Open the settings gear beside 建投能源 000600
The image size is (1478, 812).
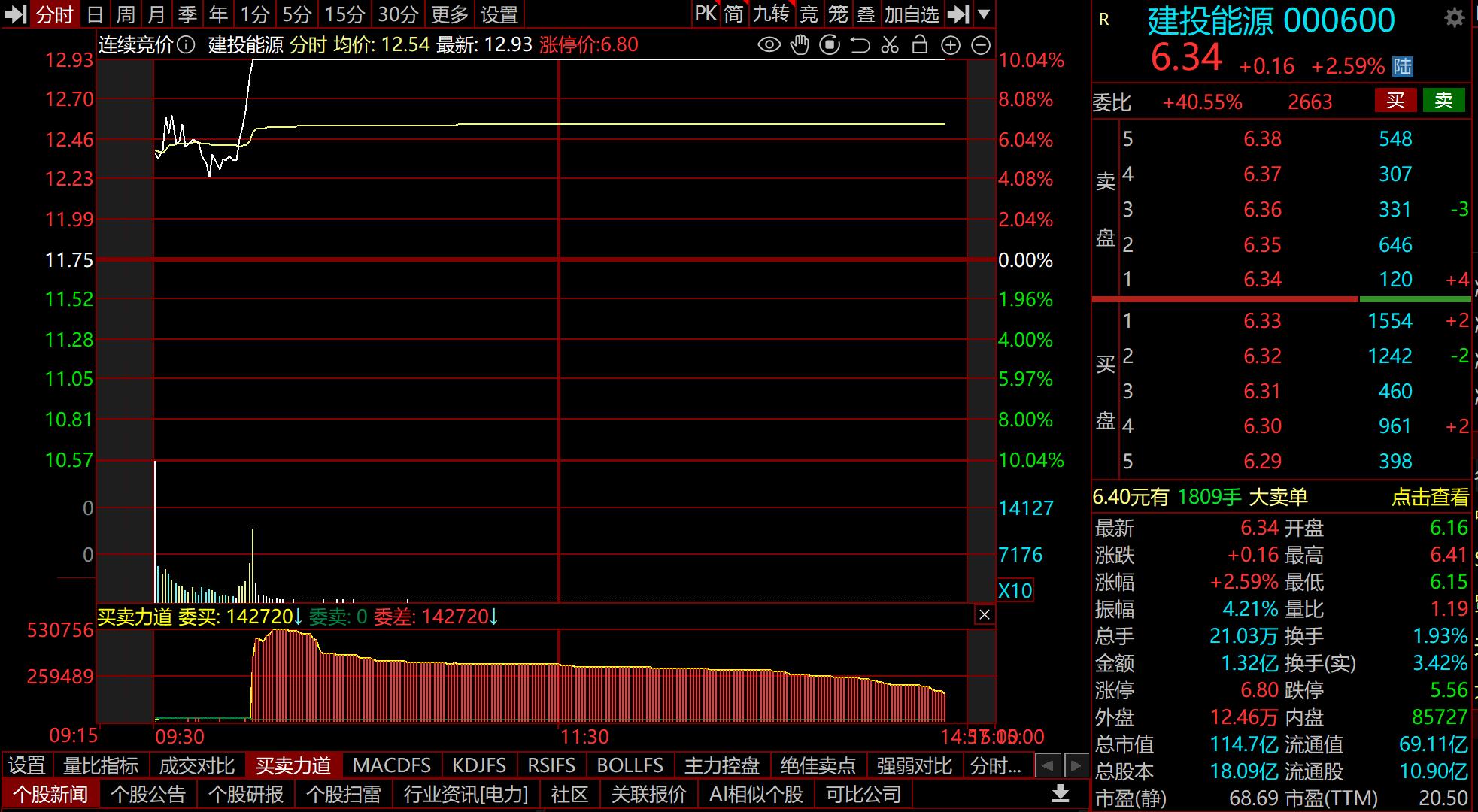(x=1455, y=18)
